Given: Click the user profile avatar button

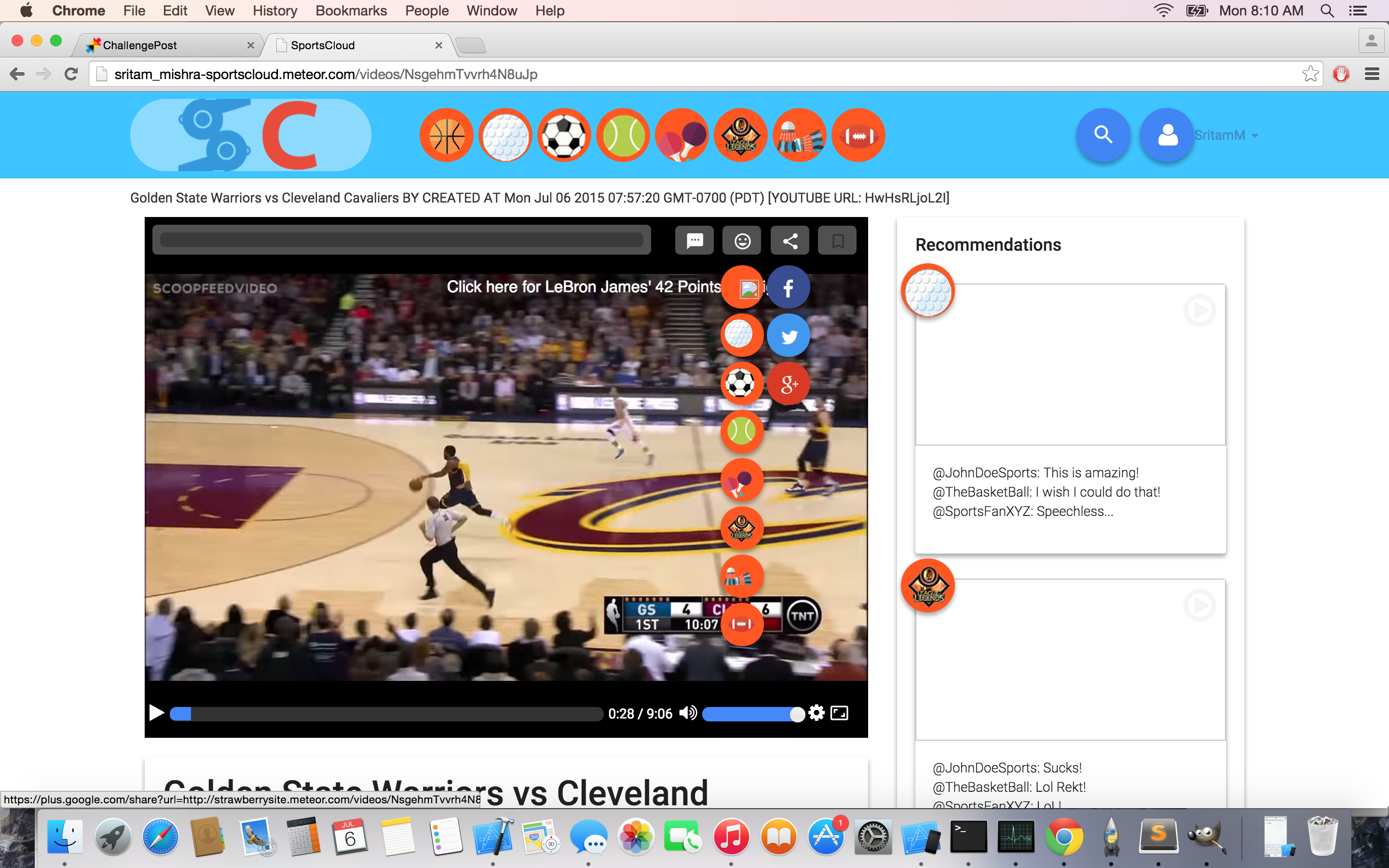Looking at the screenshot, I should 1167,136.
